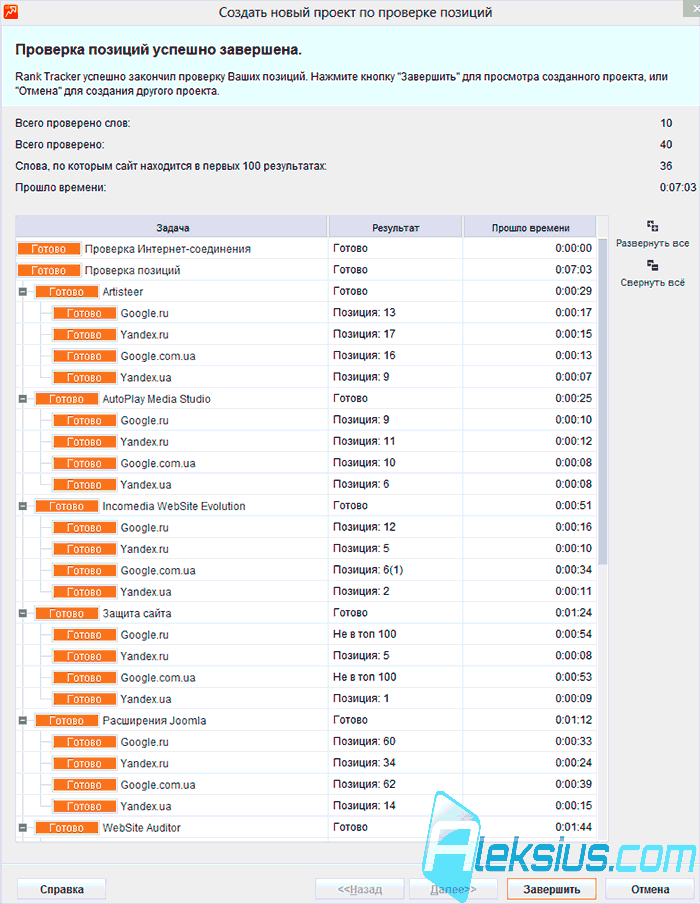The image size is (700, 904).
Task: Click the vertical scrollbar thumb of task list
Action: click(x=603, y=401)
